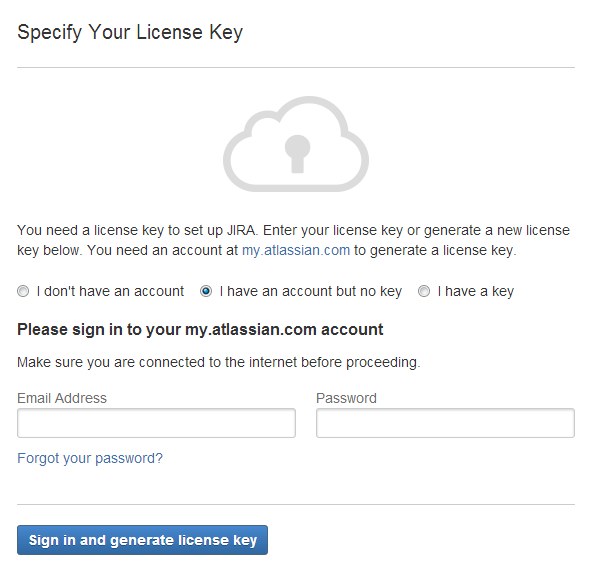Screen dimensions: 591x575
Task: Open the my.atlassian.com link in the description
Action: (296, 250)
